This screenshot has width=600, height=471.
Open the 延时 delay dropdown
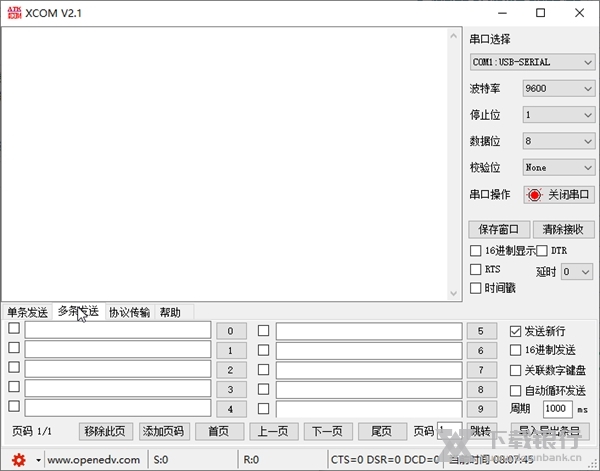[577, 272]
